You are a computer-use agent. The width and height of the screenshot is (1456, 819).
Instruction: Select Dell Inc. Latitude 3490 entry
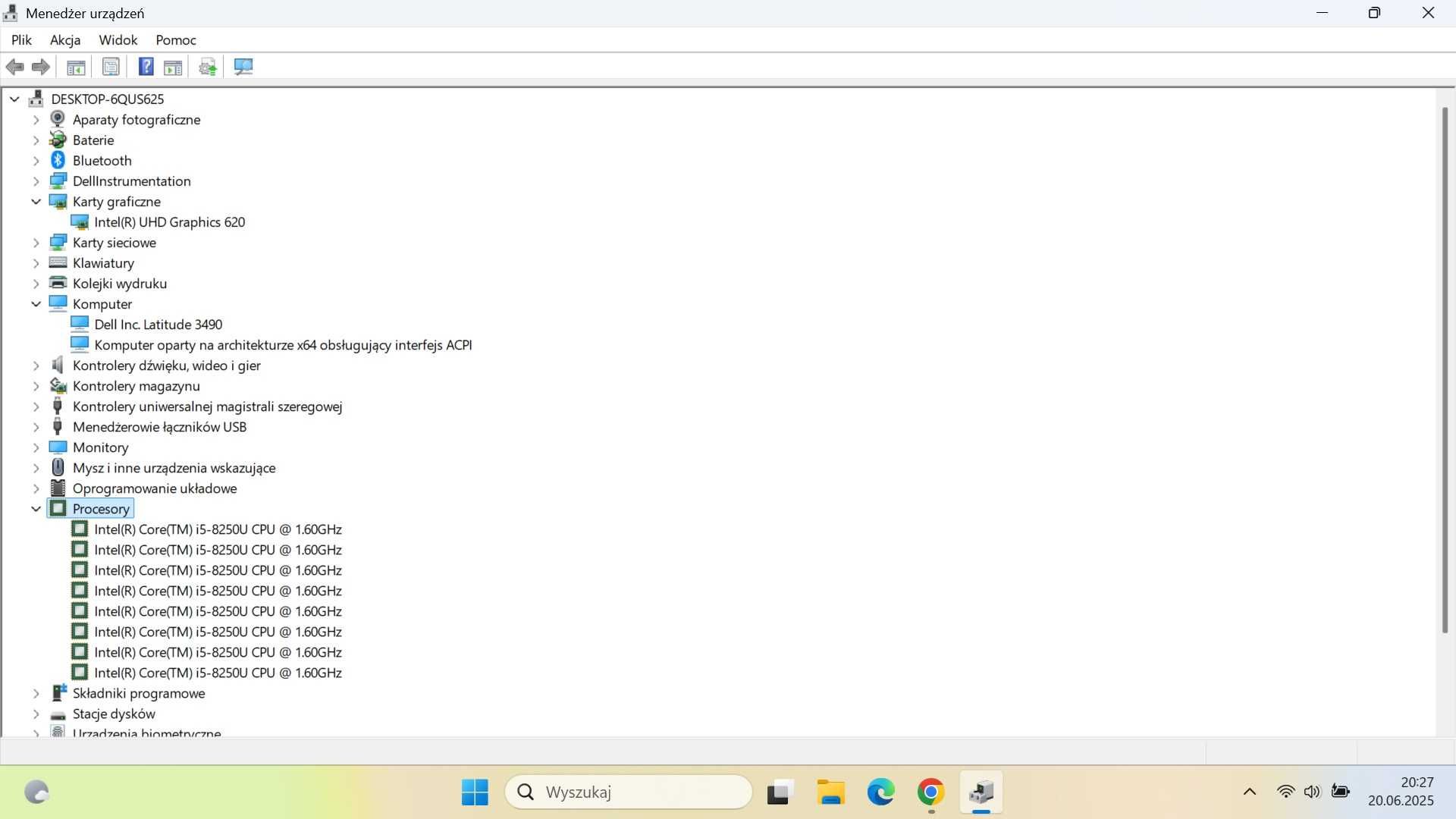pyautogui.click(x=158, y=324)
